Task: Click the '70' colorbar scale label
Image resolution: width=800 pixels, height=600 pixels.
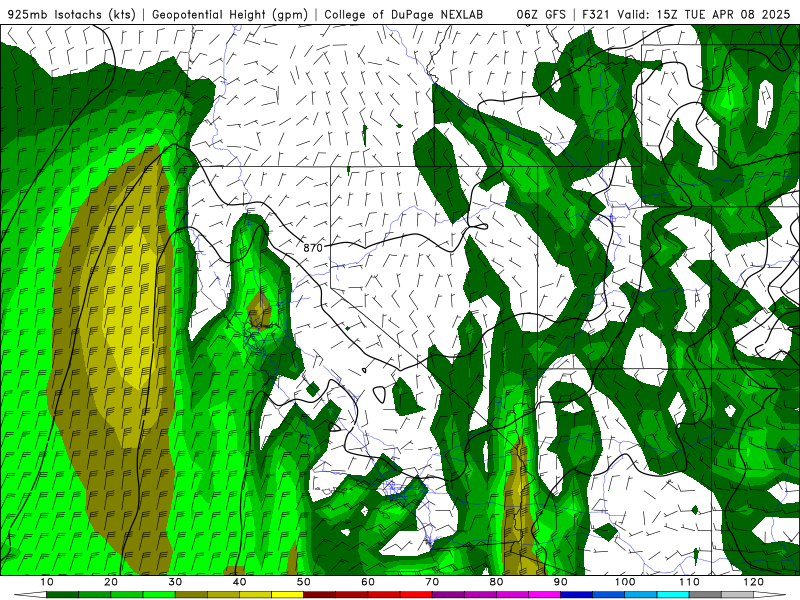Action: coord(432,582)
